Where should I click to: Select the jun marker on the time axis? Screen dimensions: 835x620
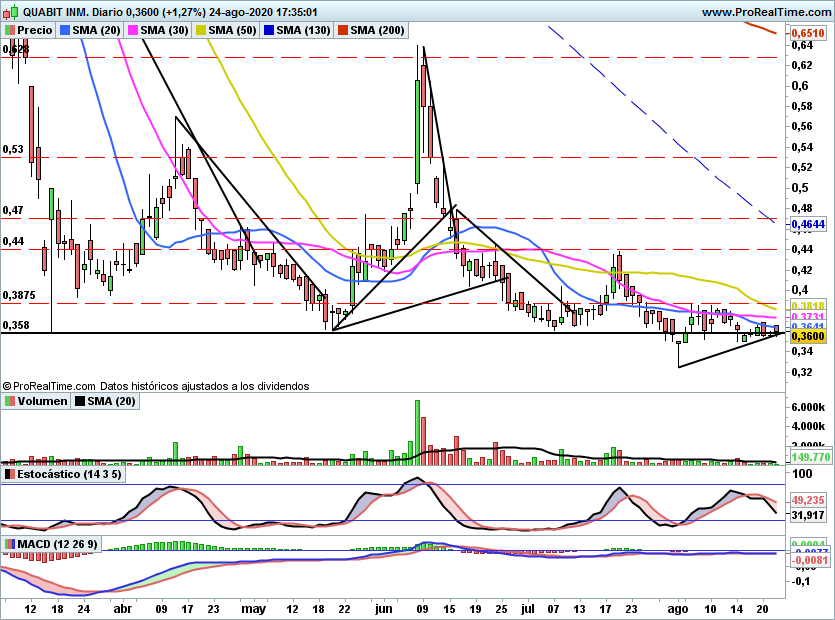(383, 609)
